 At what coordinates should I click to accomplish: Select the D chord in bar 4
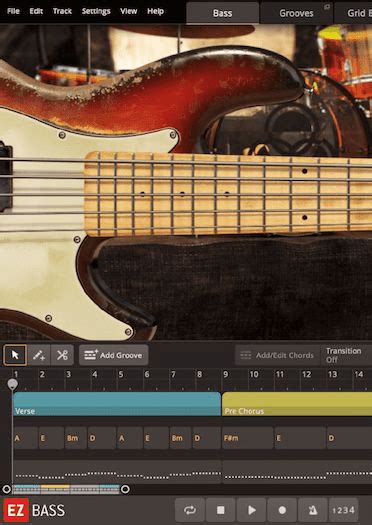point(102,438)
